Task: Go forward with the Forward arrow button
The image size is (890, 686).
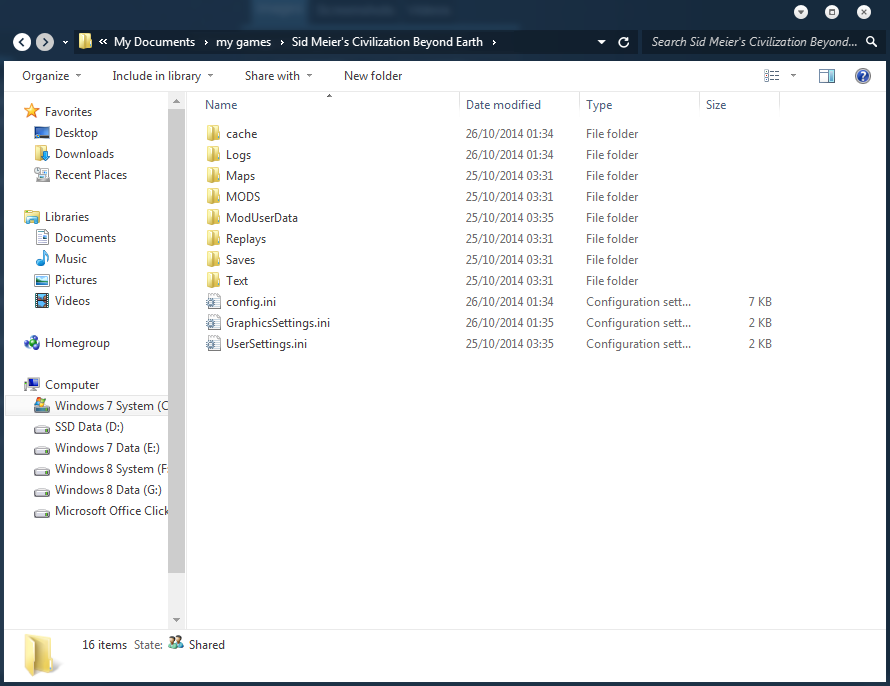Action: tap(45, 42)
